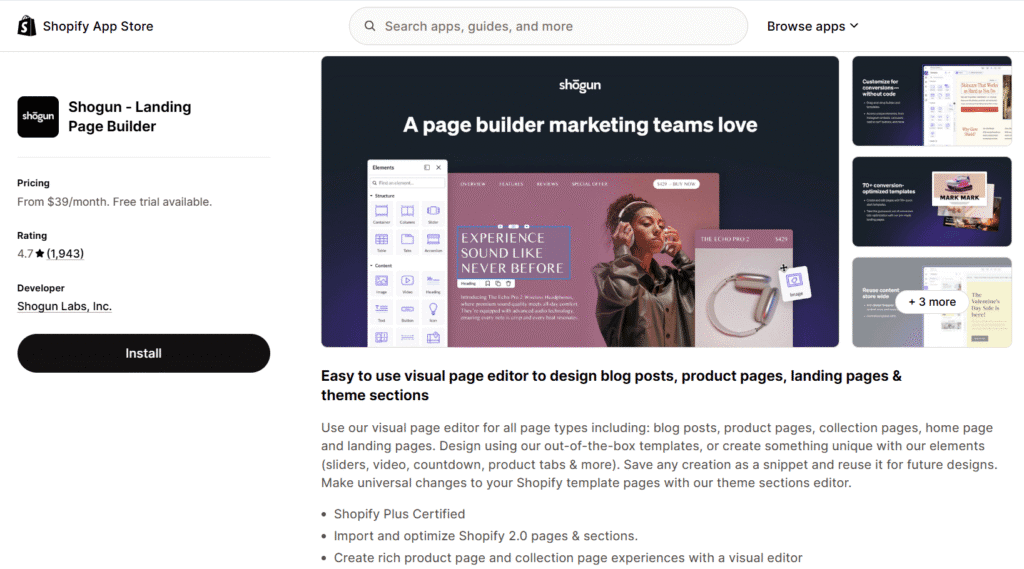Click the Pricing label
The image size is (1024, 569).
[33, 183]
